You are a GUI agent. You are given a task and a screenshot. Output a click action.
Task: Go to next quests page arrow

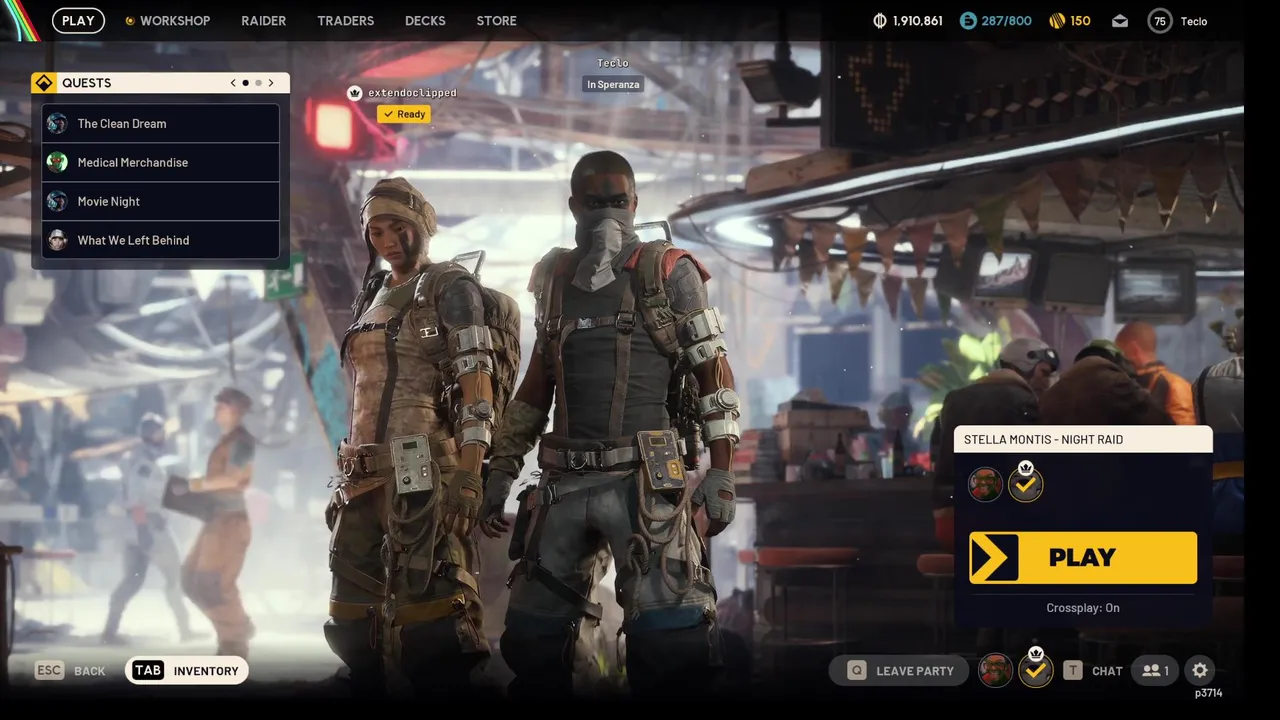270,83
